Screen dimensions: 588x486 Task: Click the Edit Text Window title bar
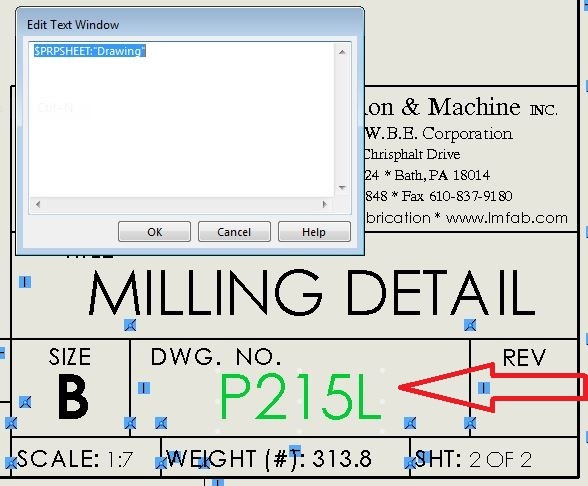190,25
